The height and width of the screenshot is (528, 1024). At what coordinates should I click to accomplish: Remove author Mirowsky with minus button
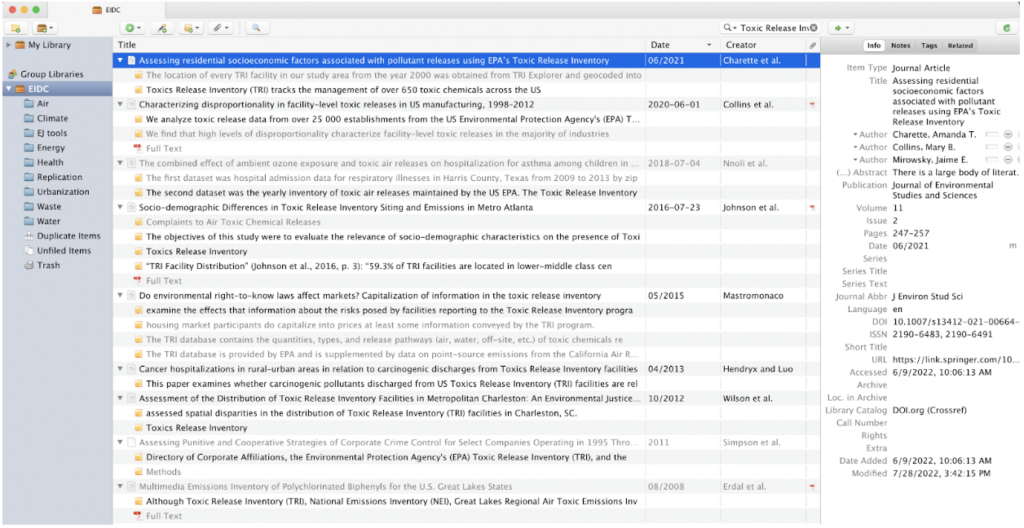(x=1007, y=160)
